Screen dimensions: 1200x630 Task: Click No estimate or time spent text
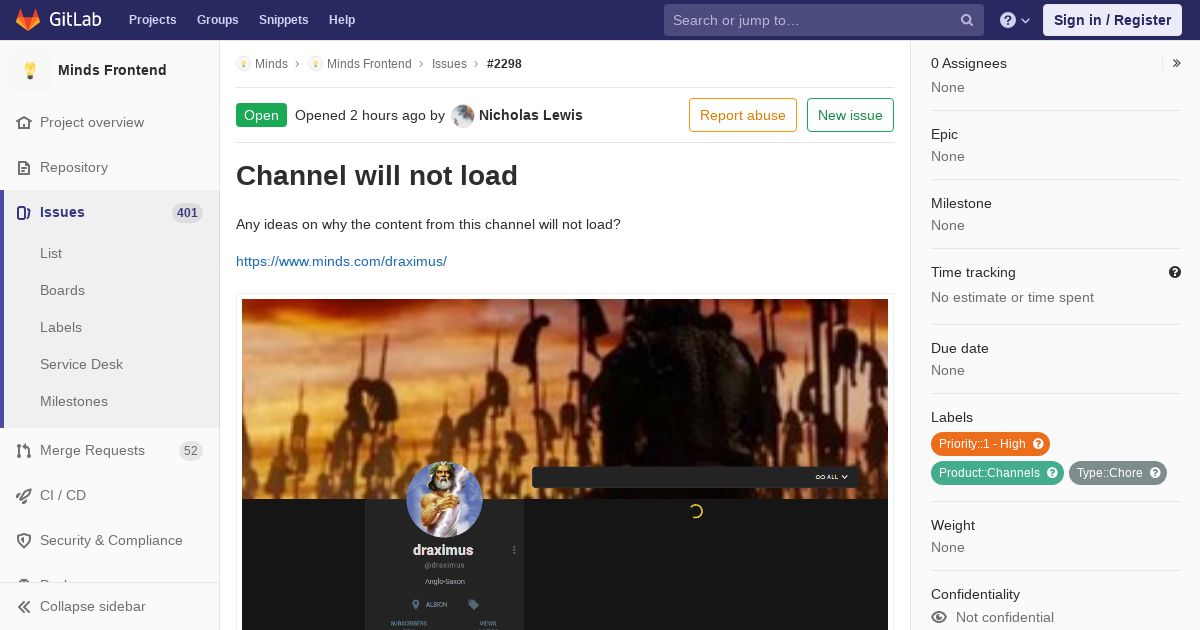coord(1012,297)
